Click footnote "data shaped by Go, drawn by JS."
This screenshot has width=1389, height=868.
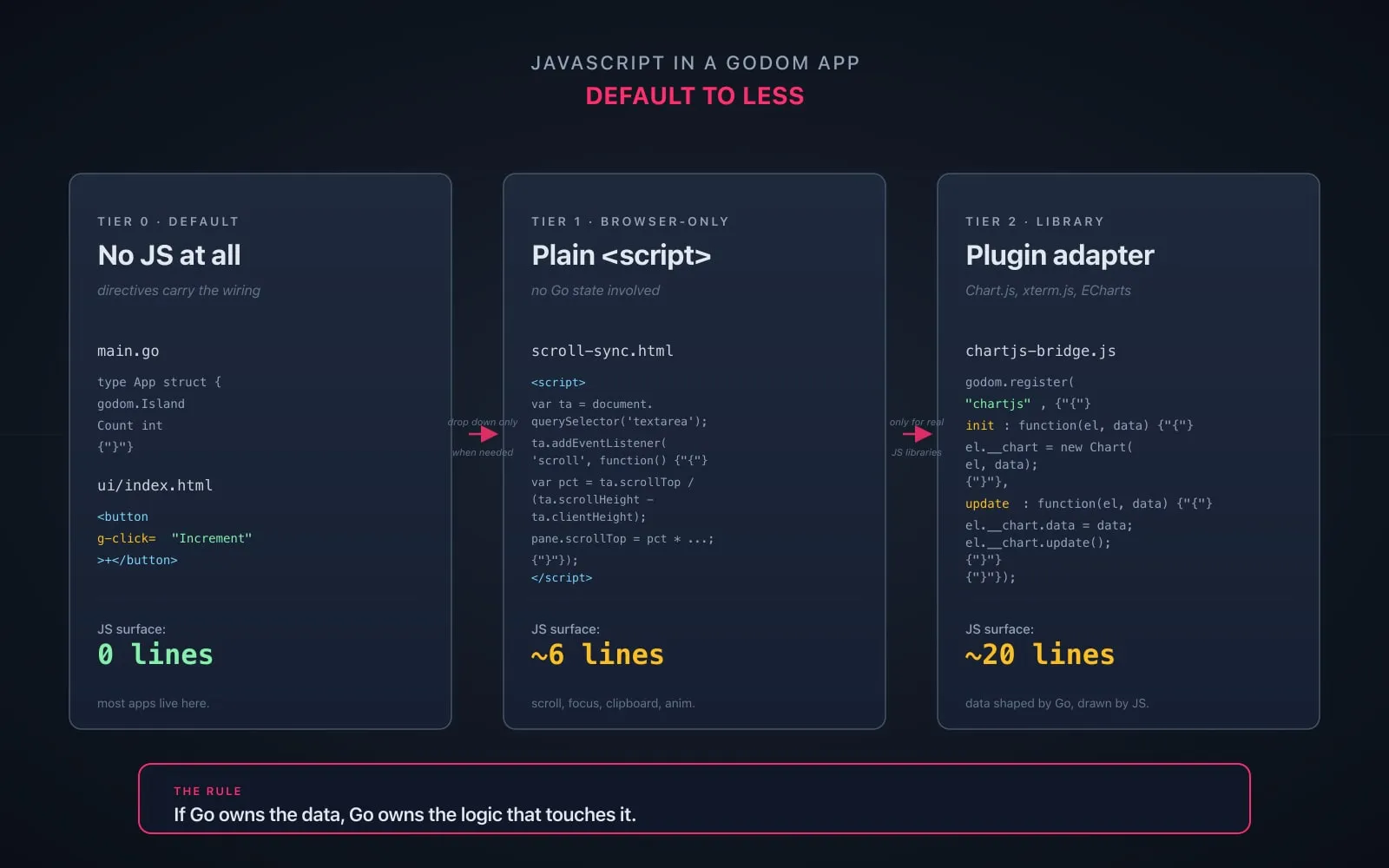click(x=1057, y=703)
